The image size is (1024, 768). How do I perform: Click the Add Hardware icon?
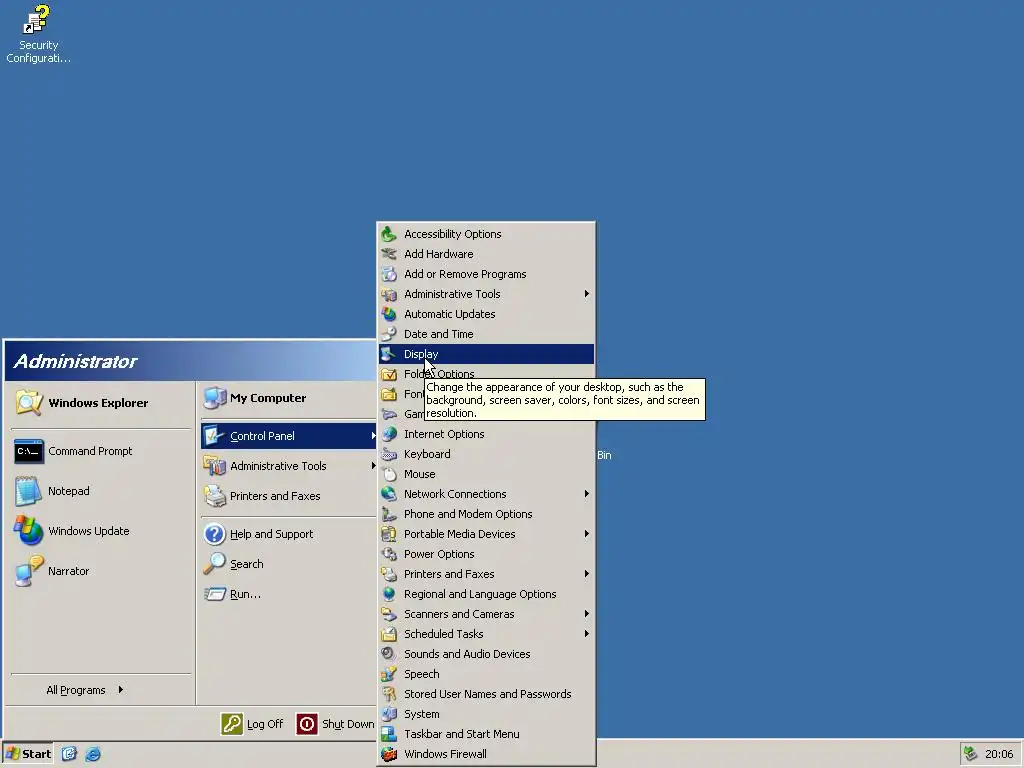click(x=389, y=254)
